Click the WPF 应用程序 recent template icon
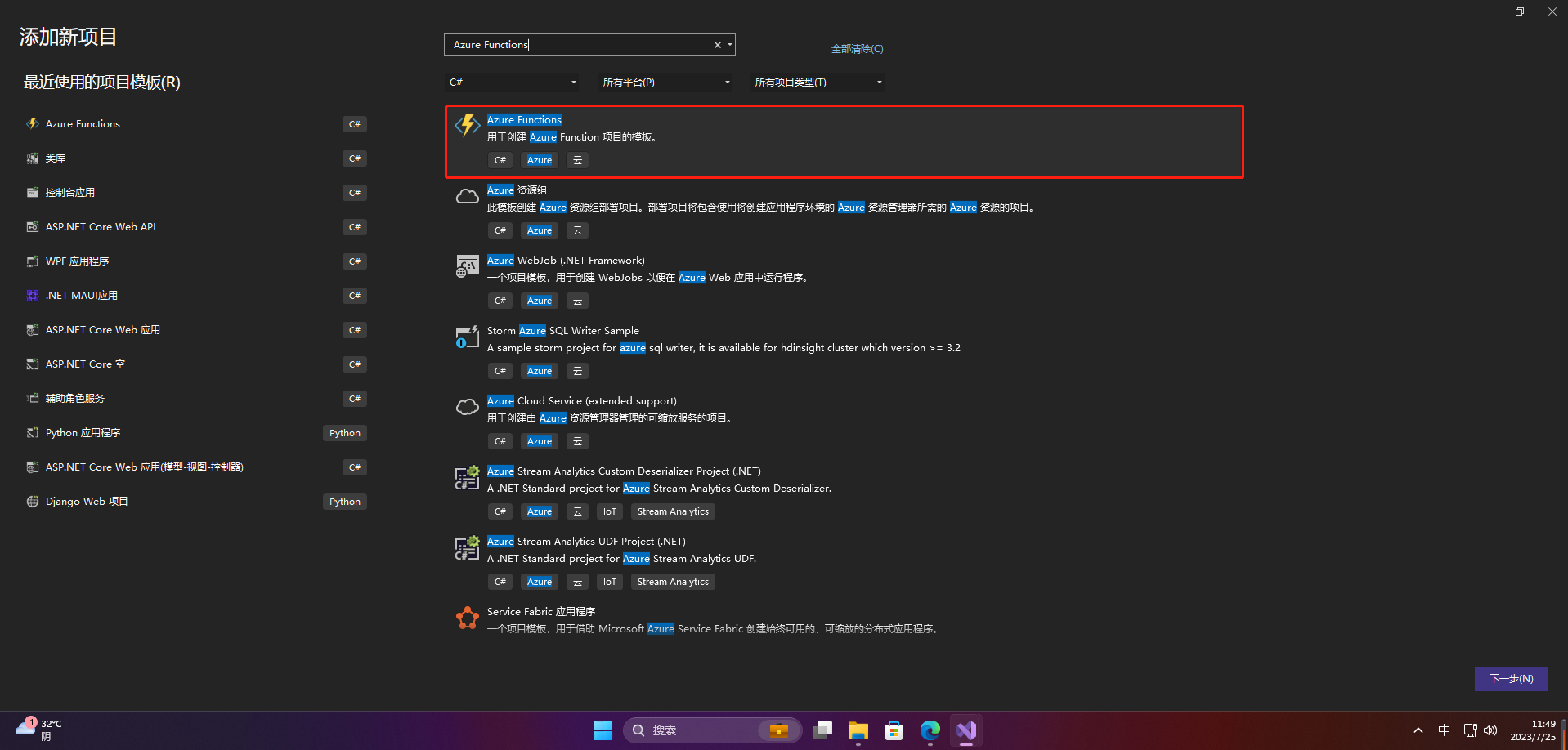1568x750 pixels. click(x=33, y=261)
